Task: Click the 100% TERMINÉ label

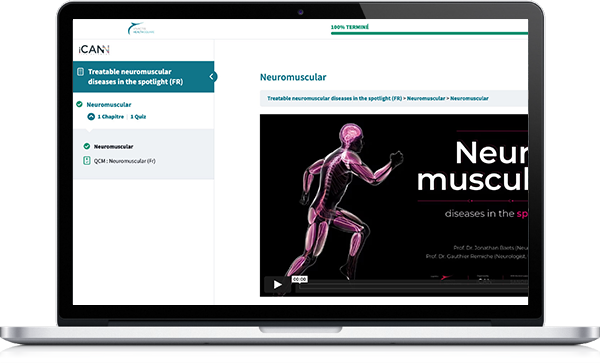Action: pyautogui.click(x=350, y=27)
